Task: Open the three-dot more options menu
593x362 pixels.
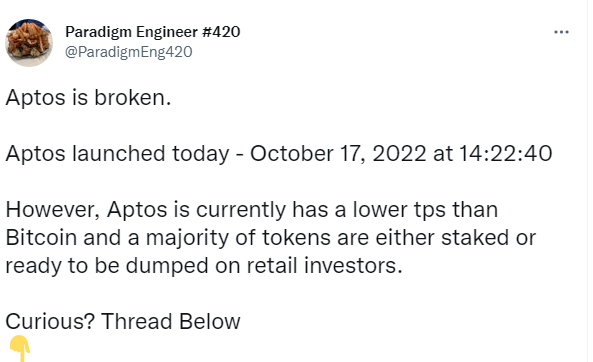Action: (561, 32)
